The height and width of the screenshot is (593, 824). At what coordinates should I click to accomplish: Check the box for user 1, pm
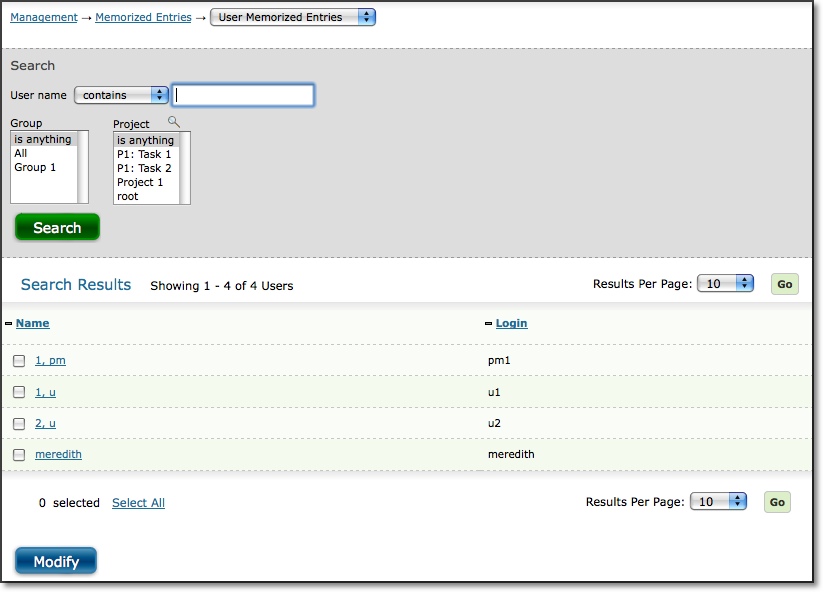pos(19,361)
